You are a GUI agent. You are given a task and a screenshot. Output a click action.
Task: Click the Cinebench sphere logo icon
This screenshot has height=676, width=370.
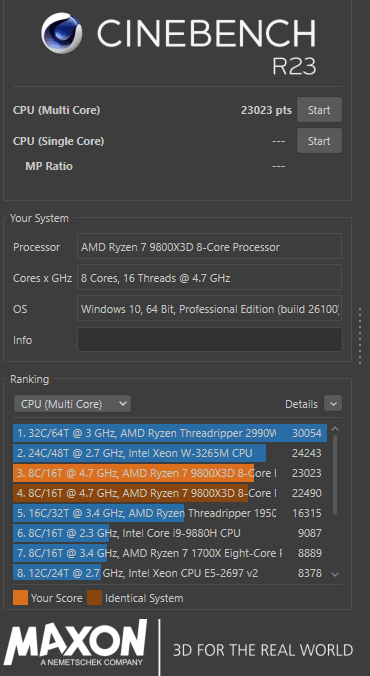coord(62,33)
